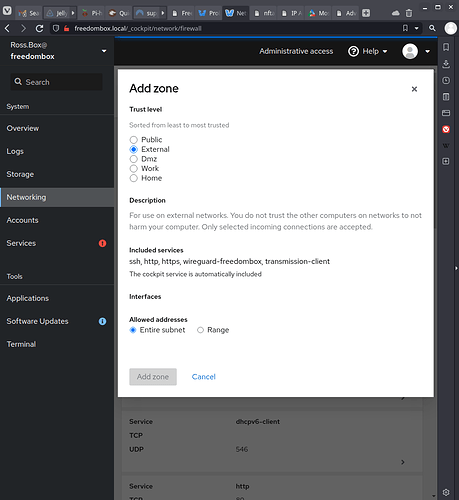Open user session dropdown arrow

pyautogui.click(x=427, y=51)
